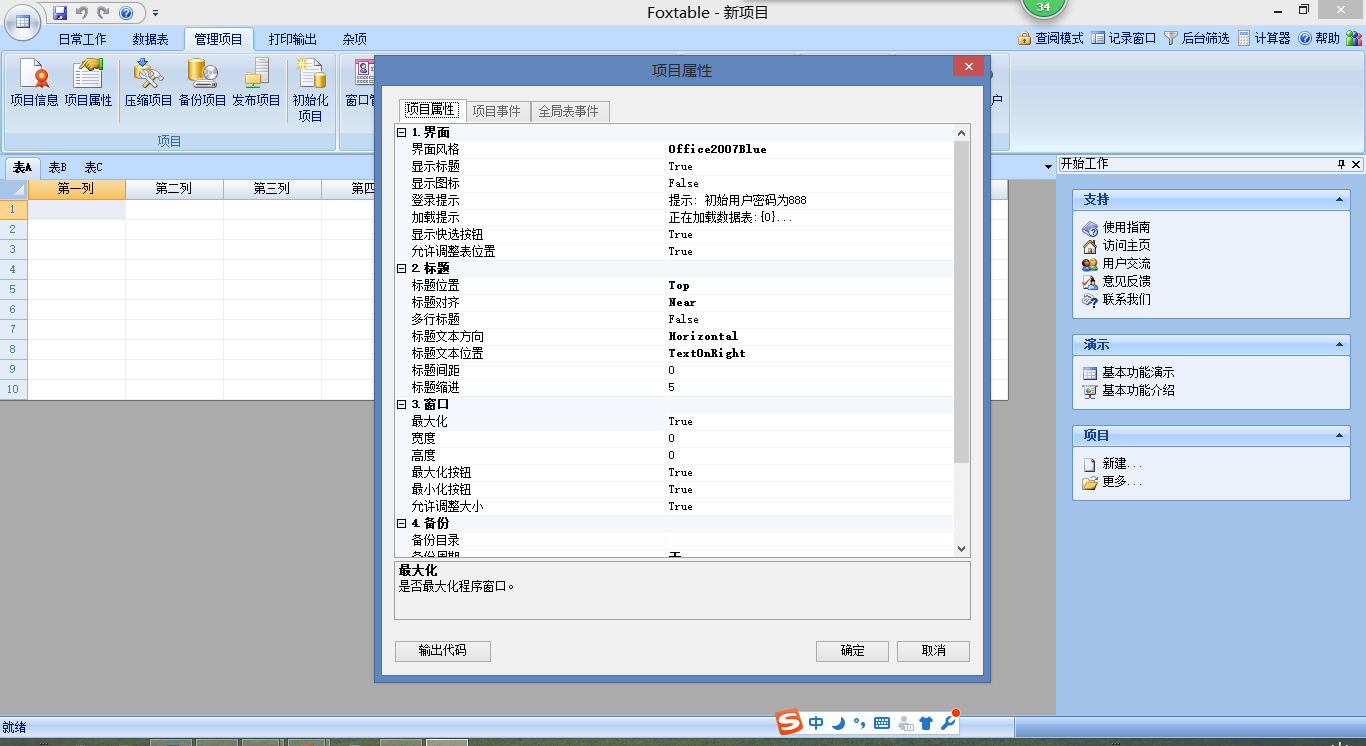The image size is (1366, 746).
Task: Click the property grid scrollbar up arrow
Action: 962,133
